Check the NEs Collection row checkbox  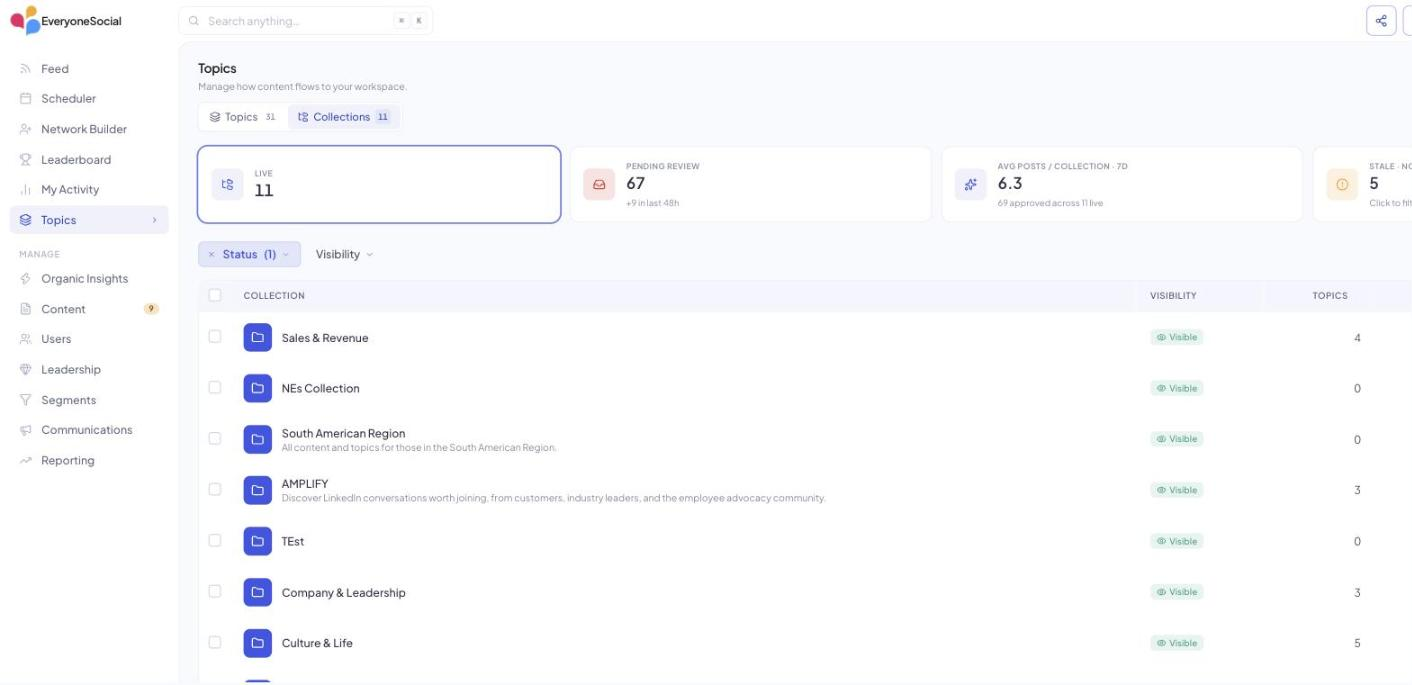tap(215, 387)
